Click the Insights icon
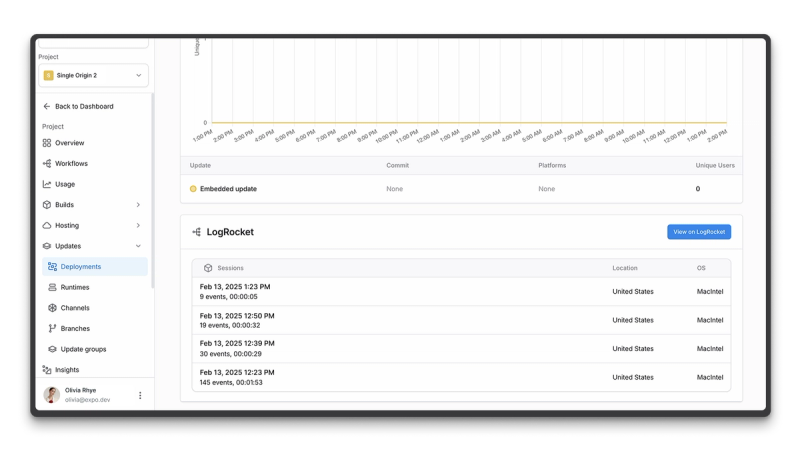800x451 pixels. [47, 369]
